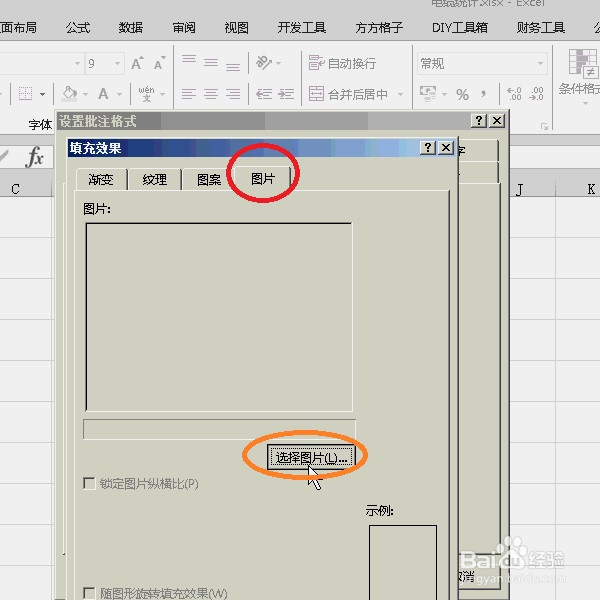
Task: Click the decrease indent icon
Action: pos(264,94)
